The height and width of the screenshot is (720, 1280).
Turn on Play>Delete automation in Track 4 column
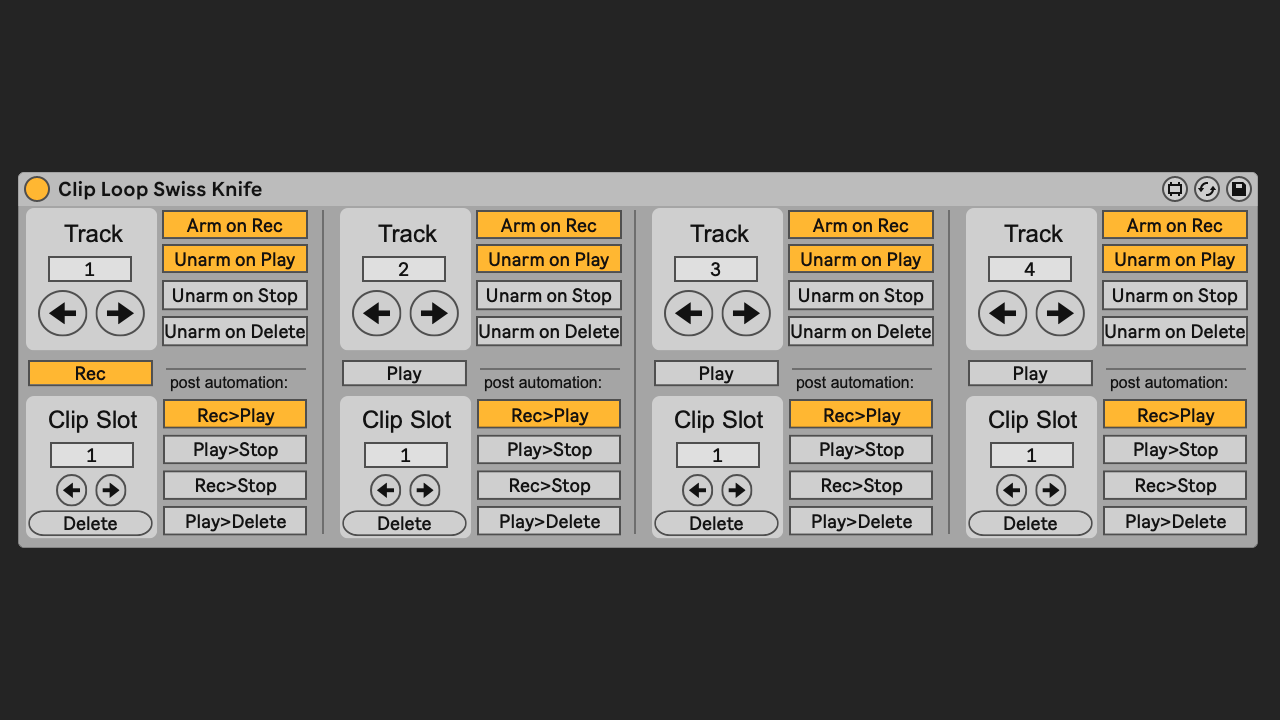tap(1175, 521)
